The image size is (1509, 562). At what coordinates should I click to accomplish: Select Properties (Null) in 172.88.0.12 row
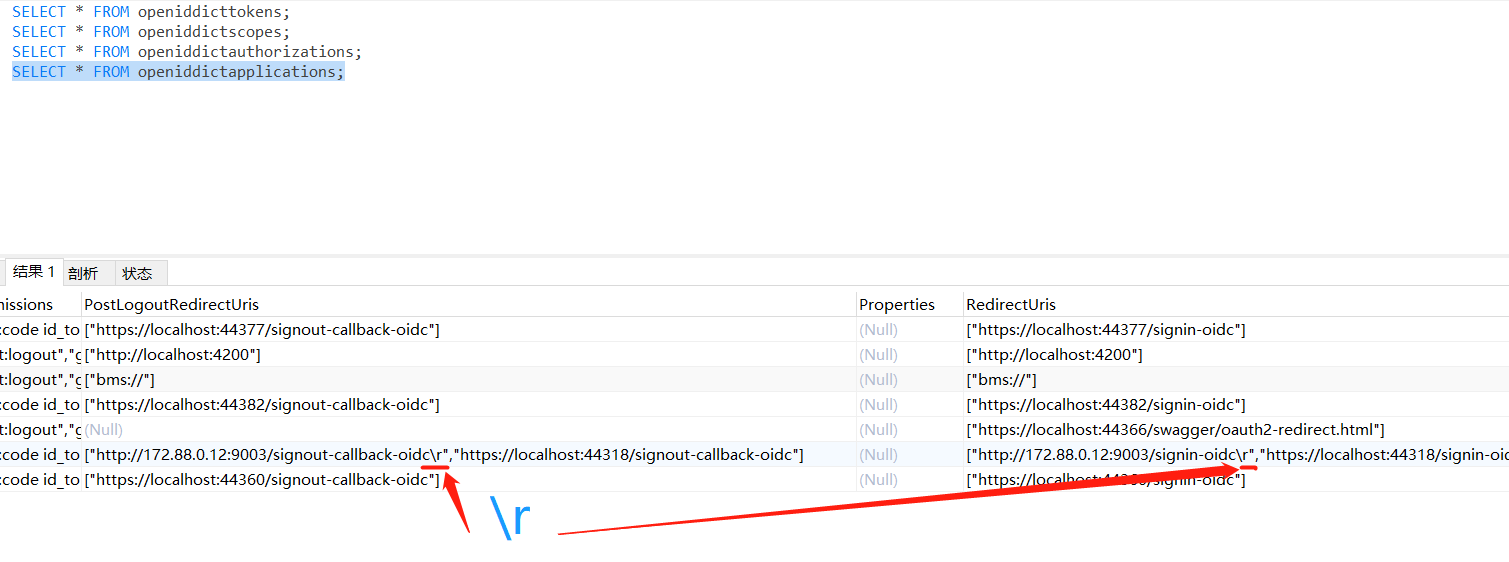coord(909,455)
